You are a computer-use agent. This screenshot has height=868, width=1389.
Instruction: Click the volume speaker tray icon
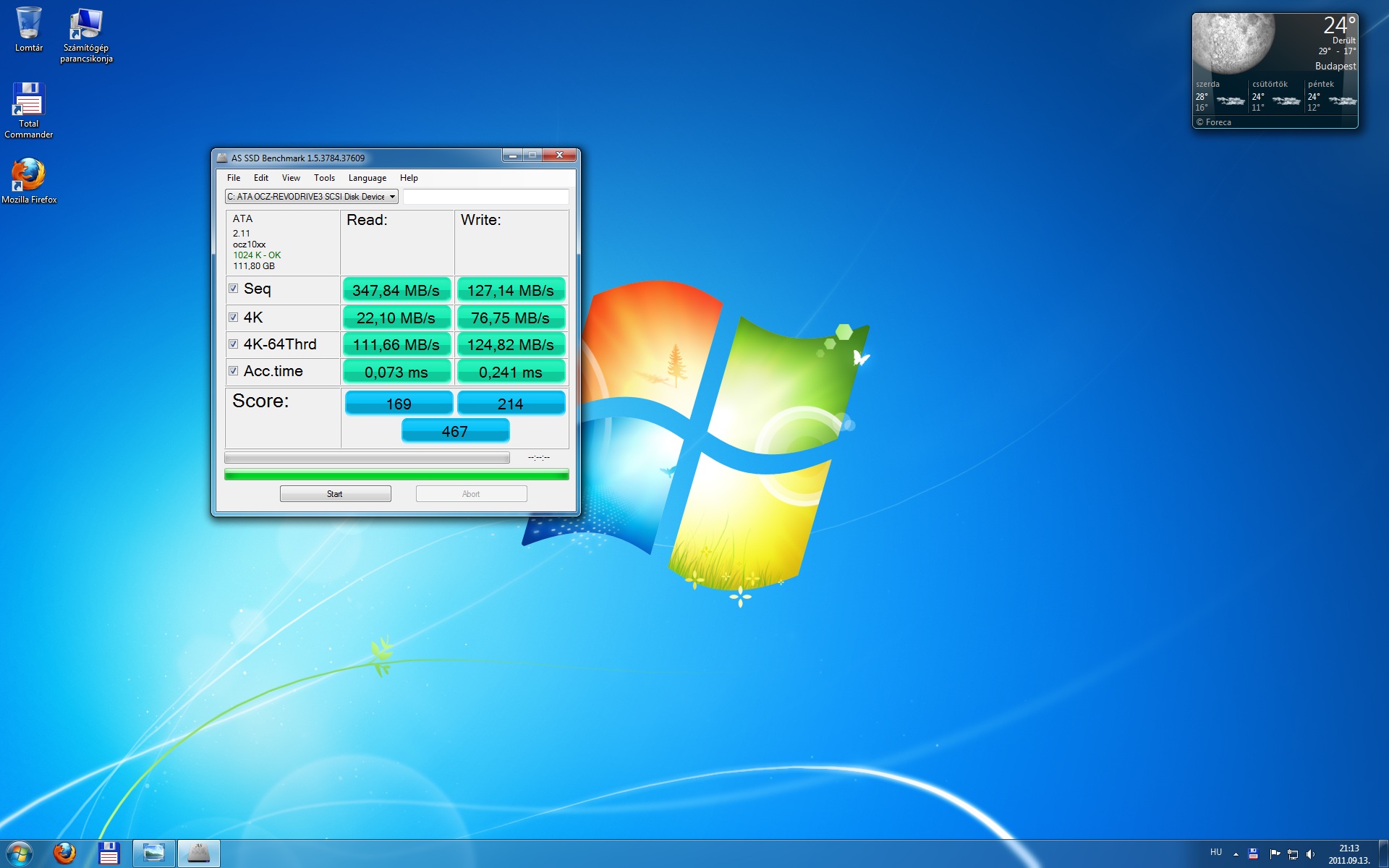pyautogui.click(x=1310, y=854)
